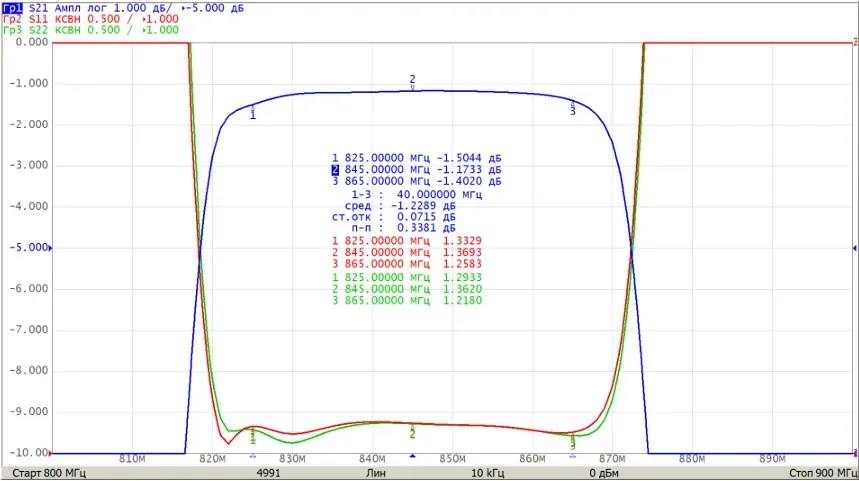859x481 pixels.
Task: Activate the green Гр3 S22 trace
Action: point(90,30)
